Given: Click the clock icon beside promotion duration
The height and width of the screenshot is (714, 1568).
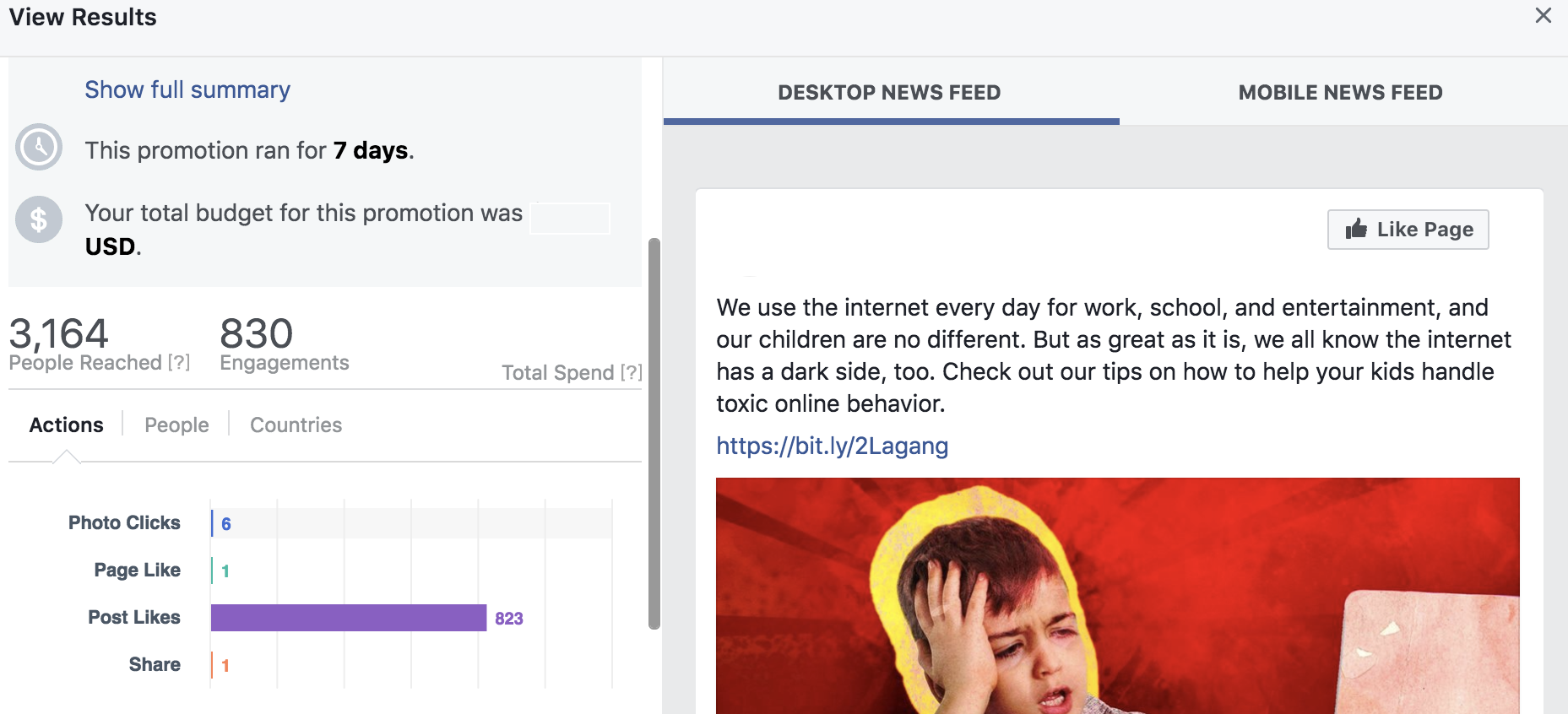Looking at the screenshot, I should (39, 148).
